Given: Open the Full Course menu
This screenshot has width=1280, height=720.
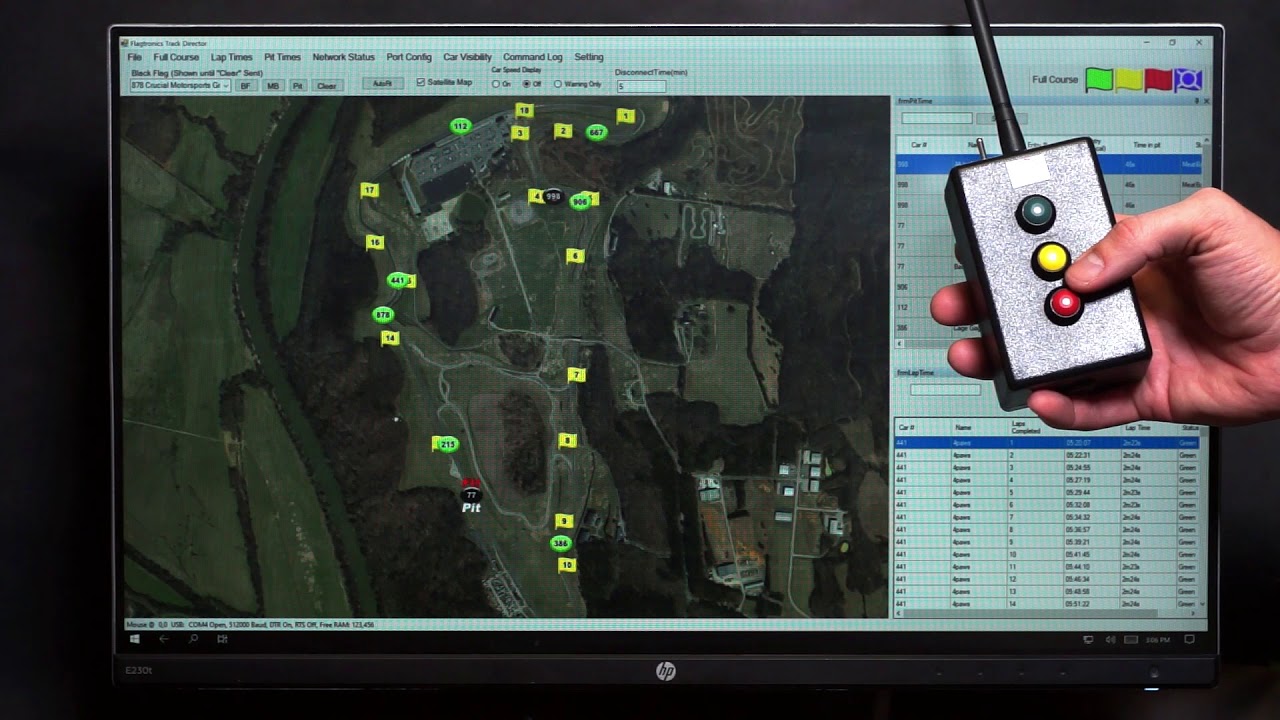Looking at the screenshot, I should (176, 57).
